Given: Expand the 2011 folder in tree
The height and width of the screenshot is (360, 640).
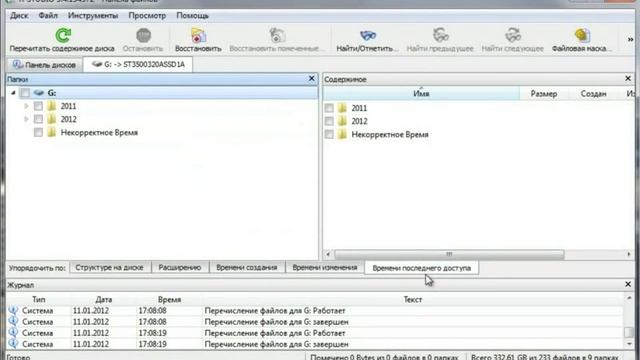Looking at the screenshot, I should [x=26, y=106].
